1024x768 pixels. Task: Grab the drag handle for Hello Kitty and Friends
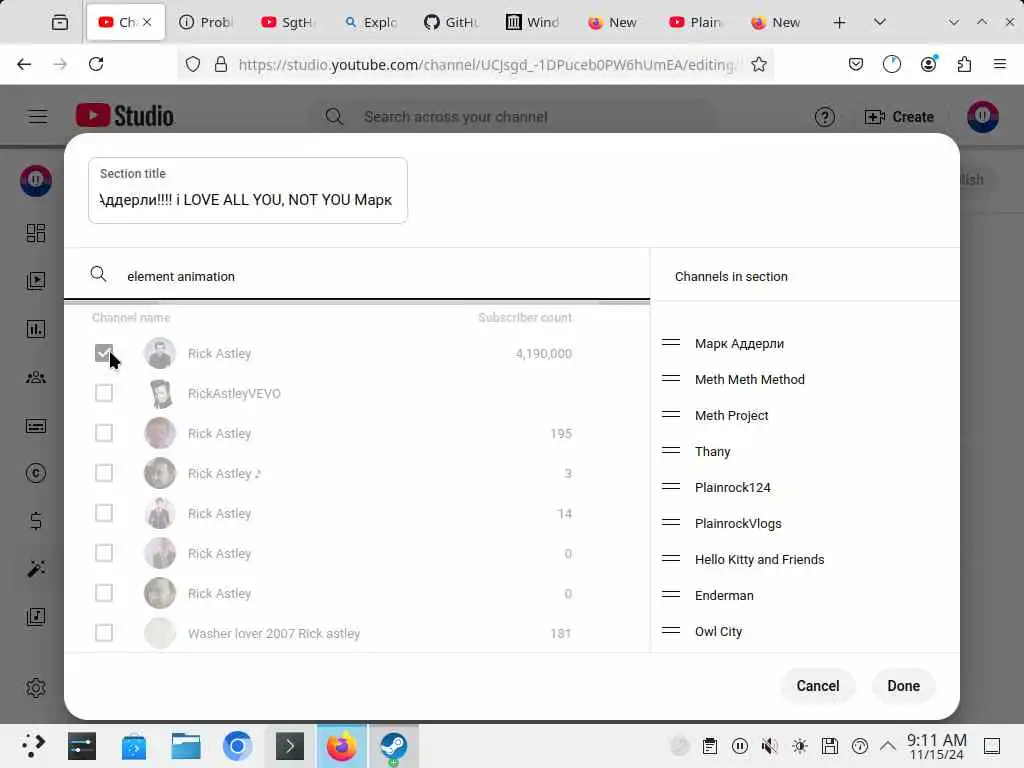[671, 558]
